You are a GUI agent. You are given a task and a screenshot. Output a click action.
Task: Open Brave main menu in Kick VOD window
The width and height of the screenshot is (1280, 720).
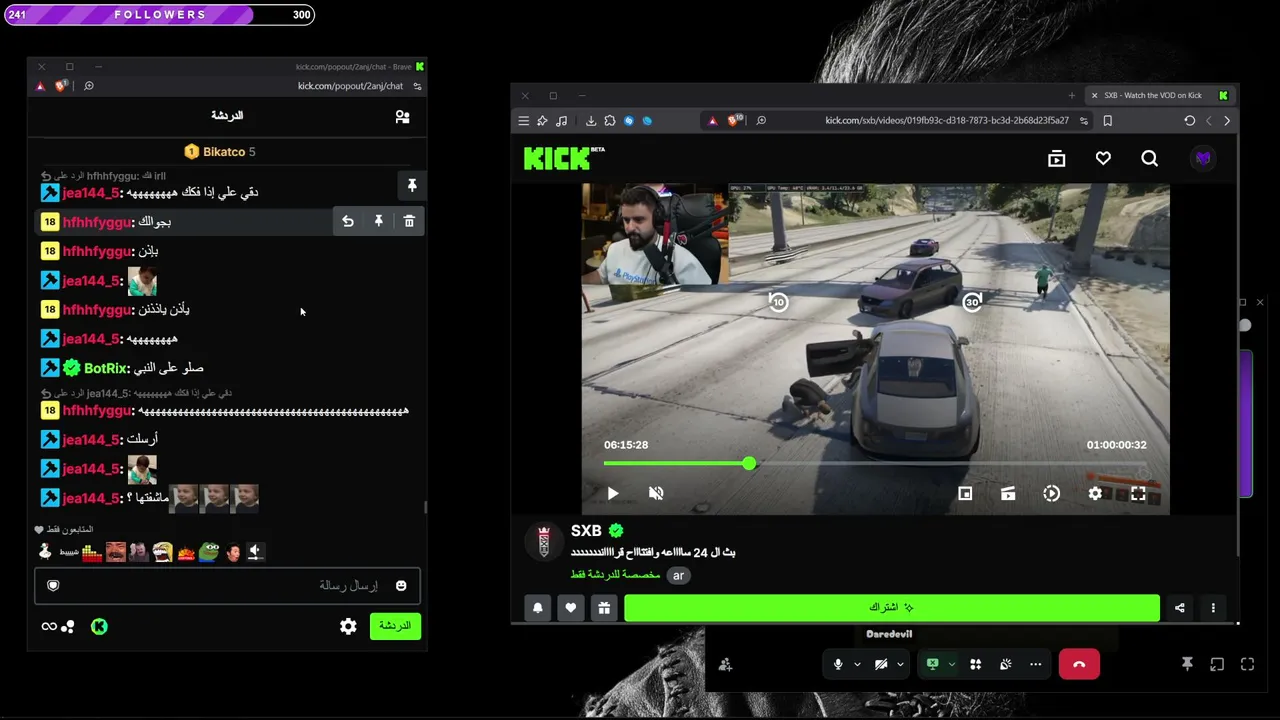[523, 121]
